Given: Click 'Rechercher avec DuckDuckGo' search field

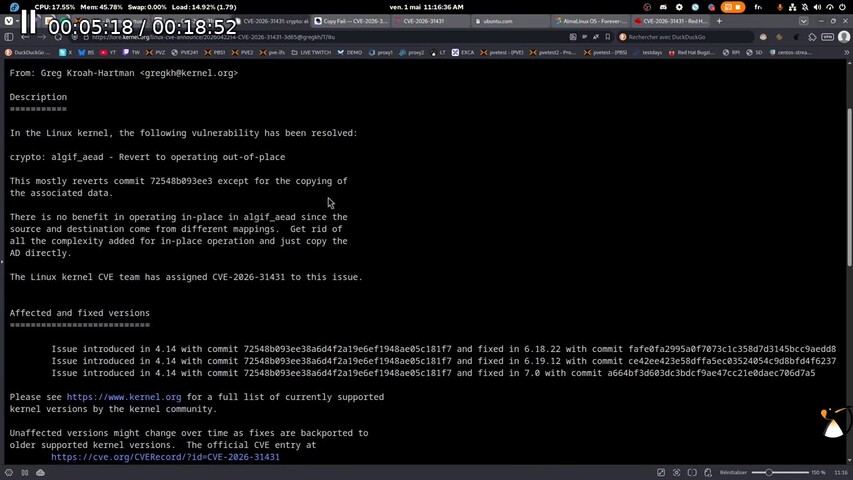Looking at the screenshot, I should coord(685,37).
